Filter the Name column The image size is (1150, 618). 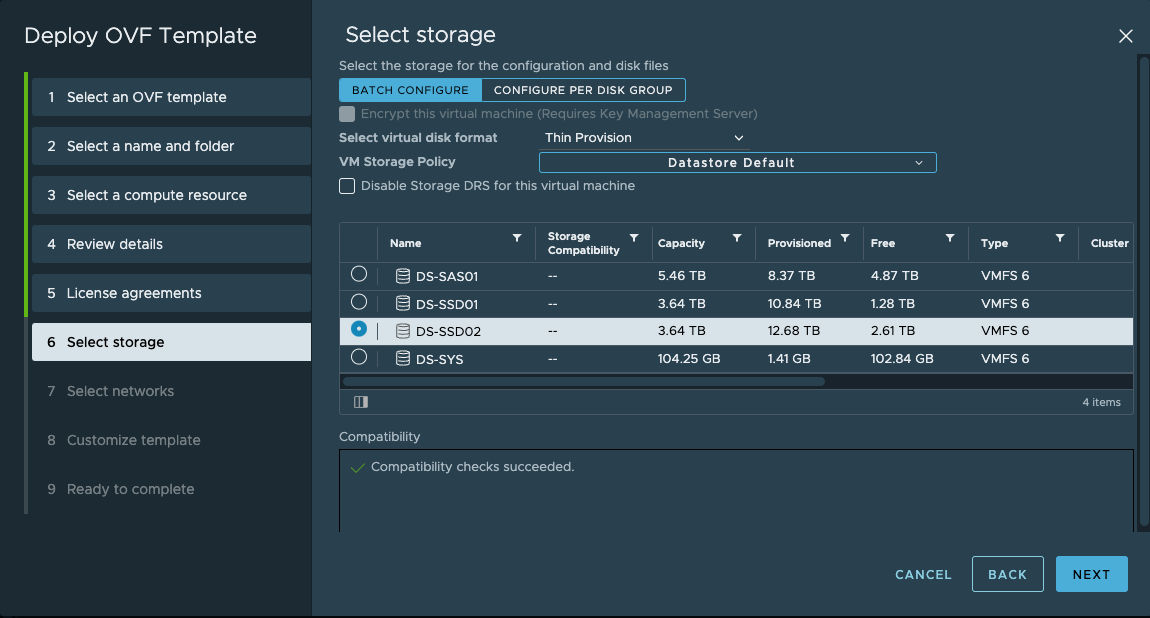coord(517,238)
